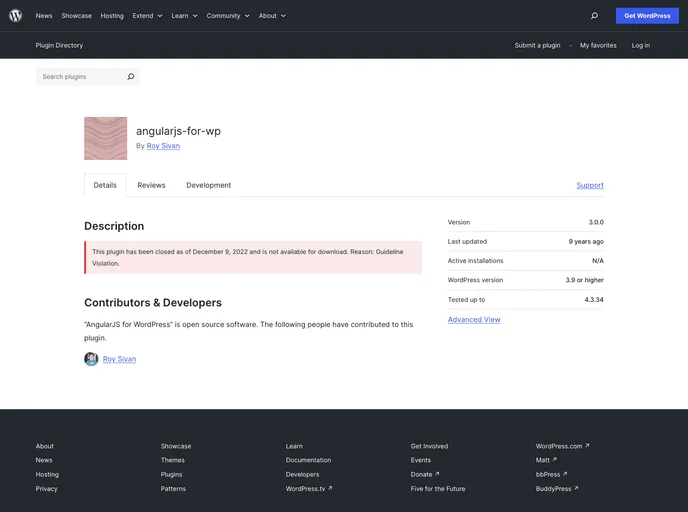Open My favorites link
The image size is (688, 512).
[598, 45]
